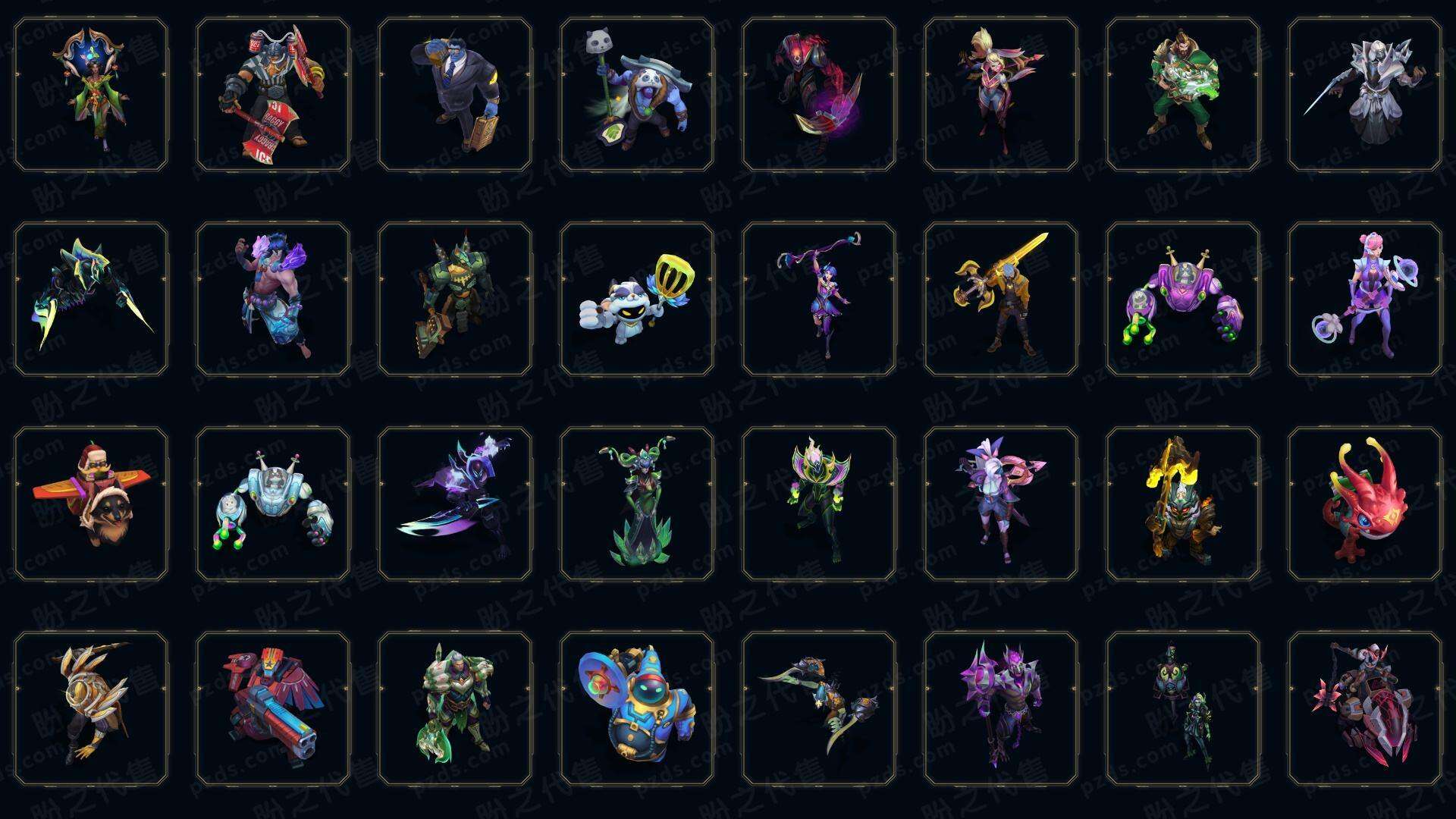
Task: Open the panda-costume character with staff tile
Action: point(637,95)
